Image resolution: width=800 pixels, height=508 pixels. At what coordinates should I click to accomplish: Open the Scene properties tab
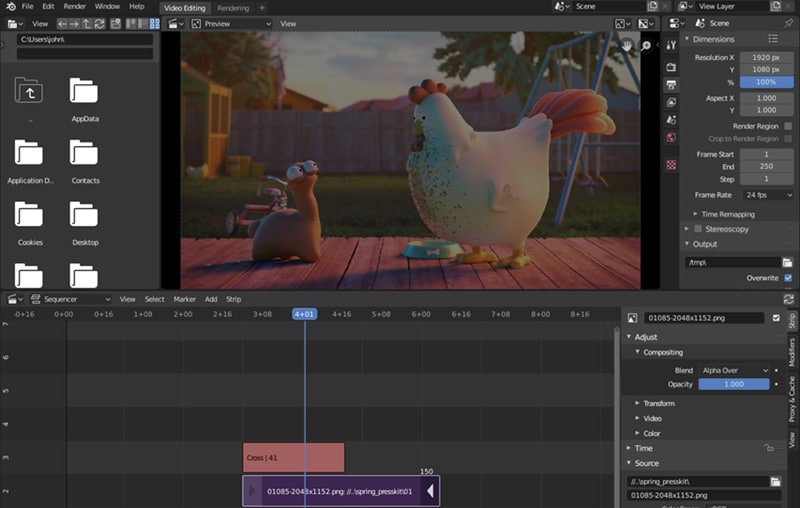(671, 120)
